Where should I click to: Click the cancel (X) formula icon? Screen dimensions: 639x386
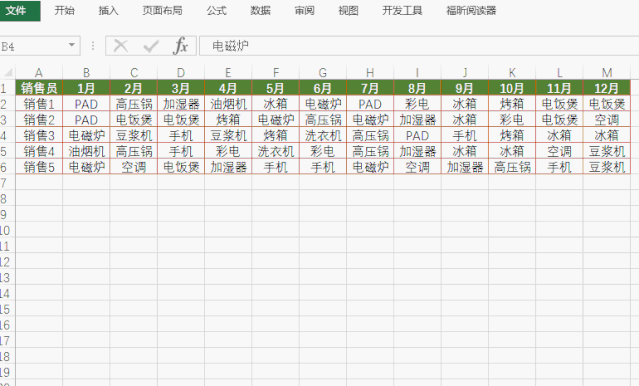click(121, 46)
